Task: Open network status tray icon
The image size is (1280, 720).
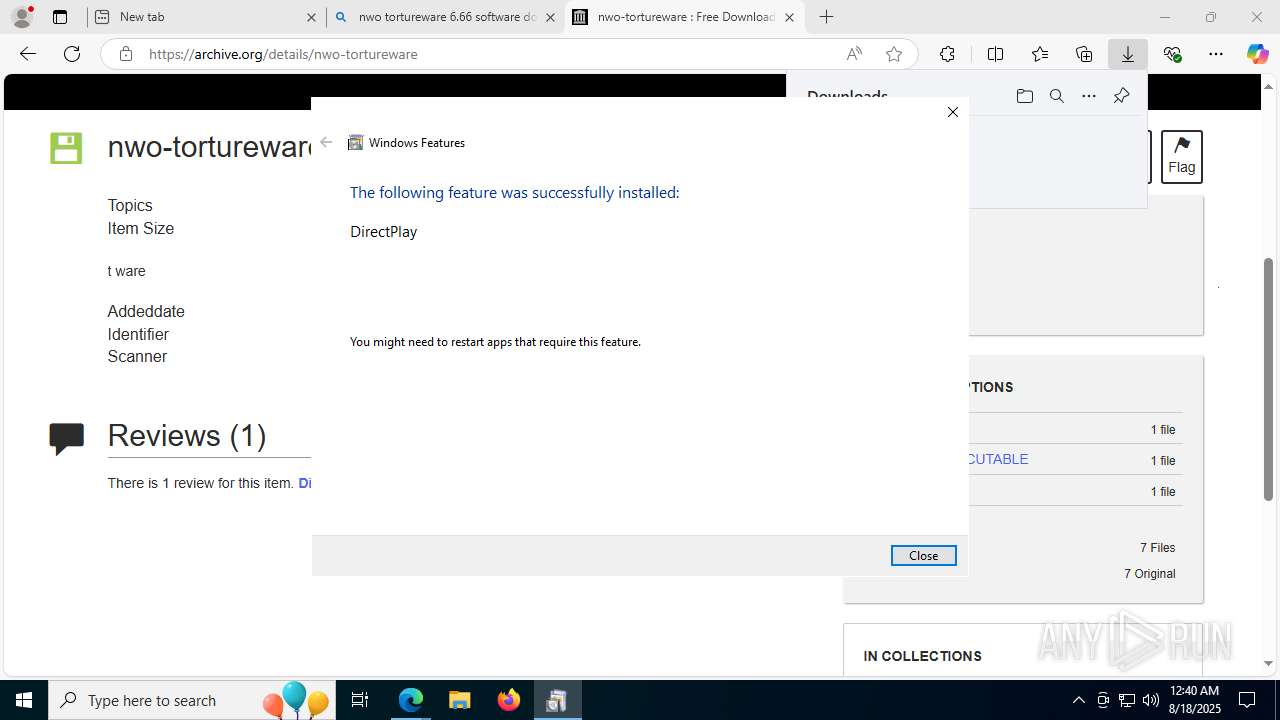Action: click(x=1127, y=700)
